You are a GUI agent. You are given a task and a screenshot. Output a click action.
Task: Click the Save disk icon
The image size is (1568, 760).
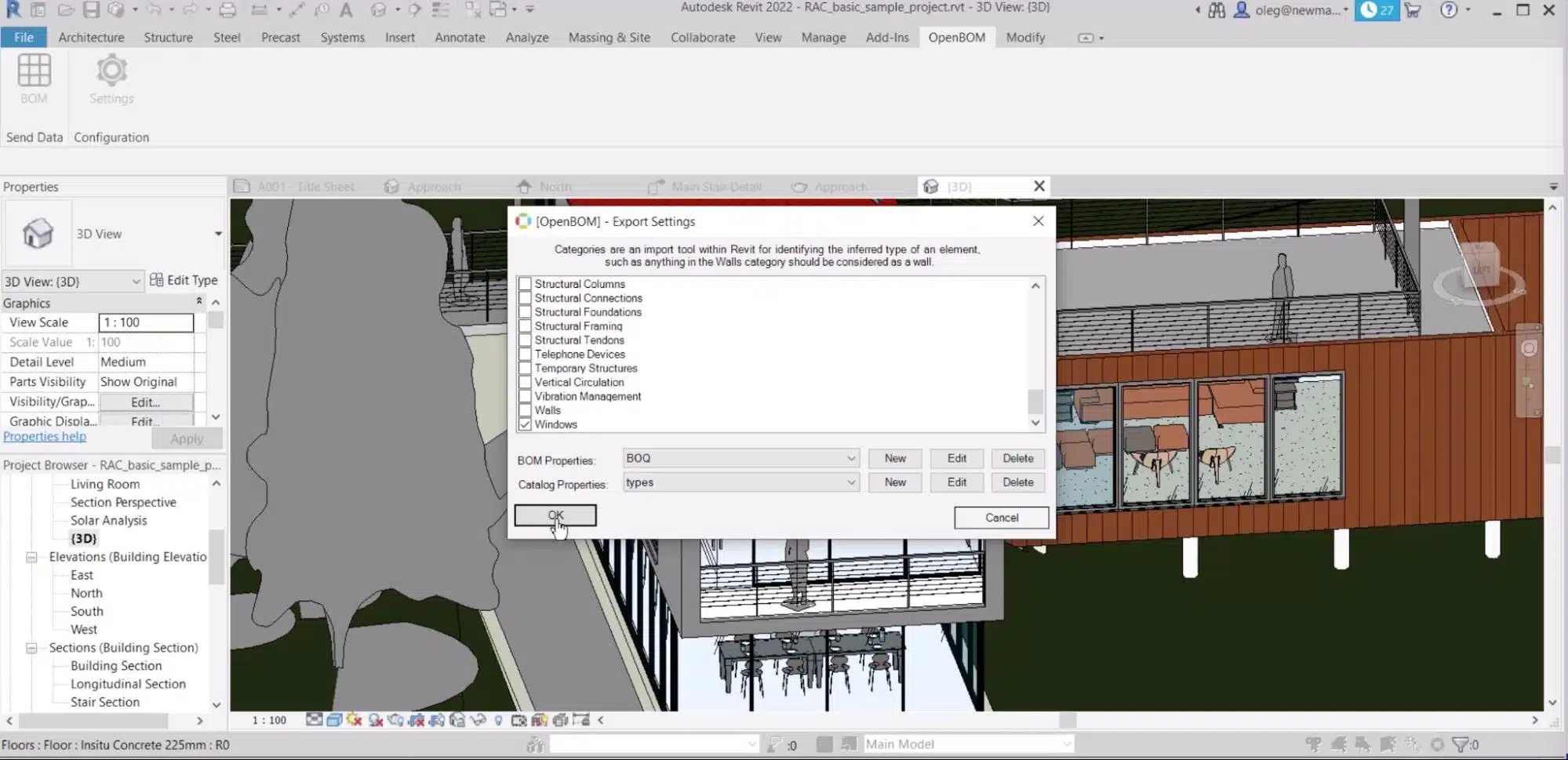pos(92,10)
